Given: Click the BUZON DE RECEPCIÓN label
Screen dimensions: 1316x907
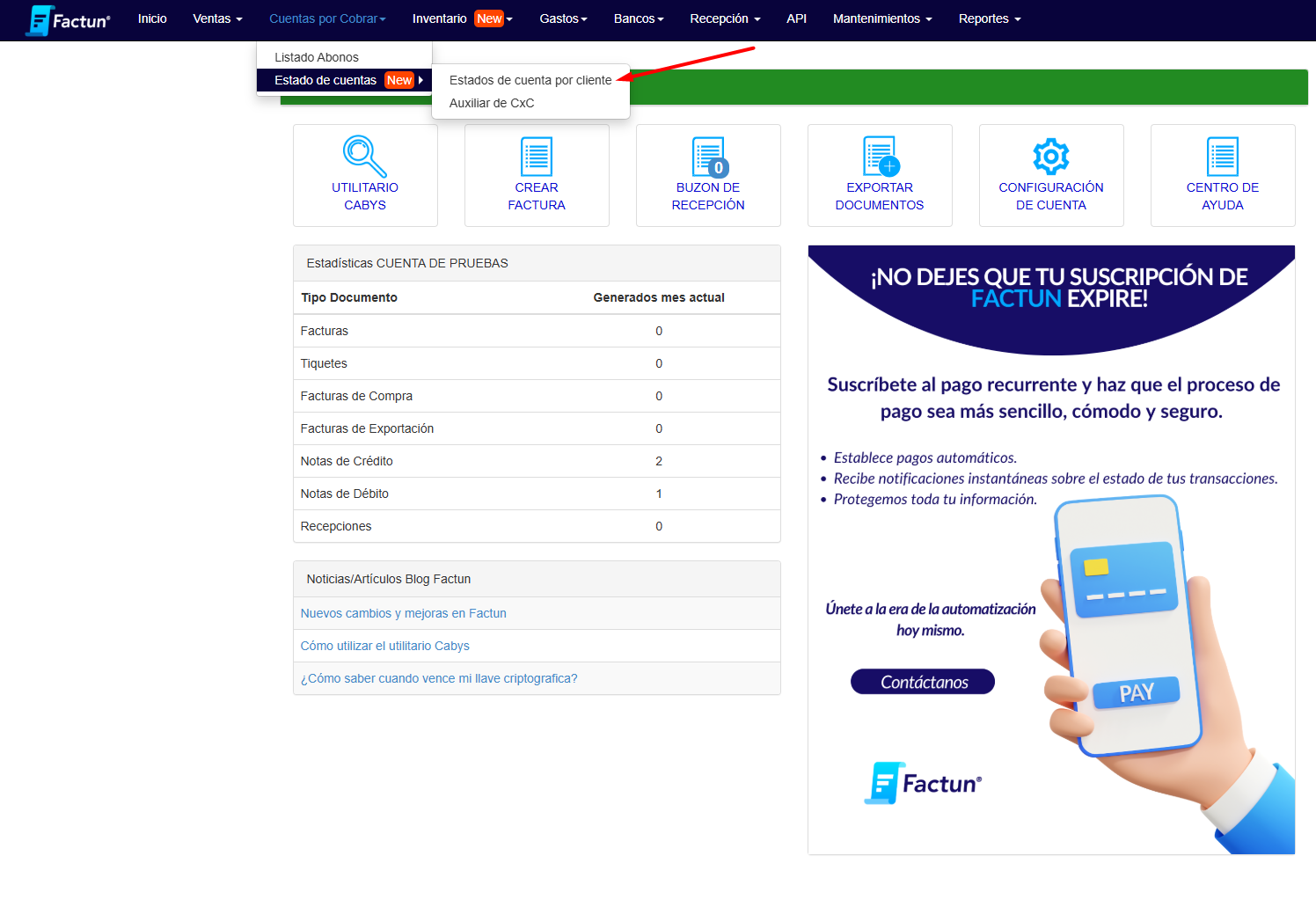Looking at the screenshot, I should (x=708, y=196).
